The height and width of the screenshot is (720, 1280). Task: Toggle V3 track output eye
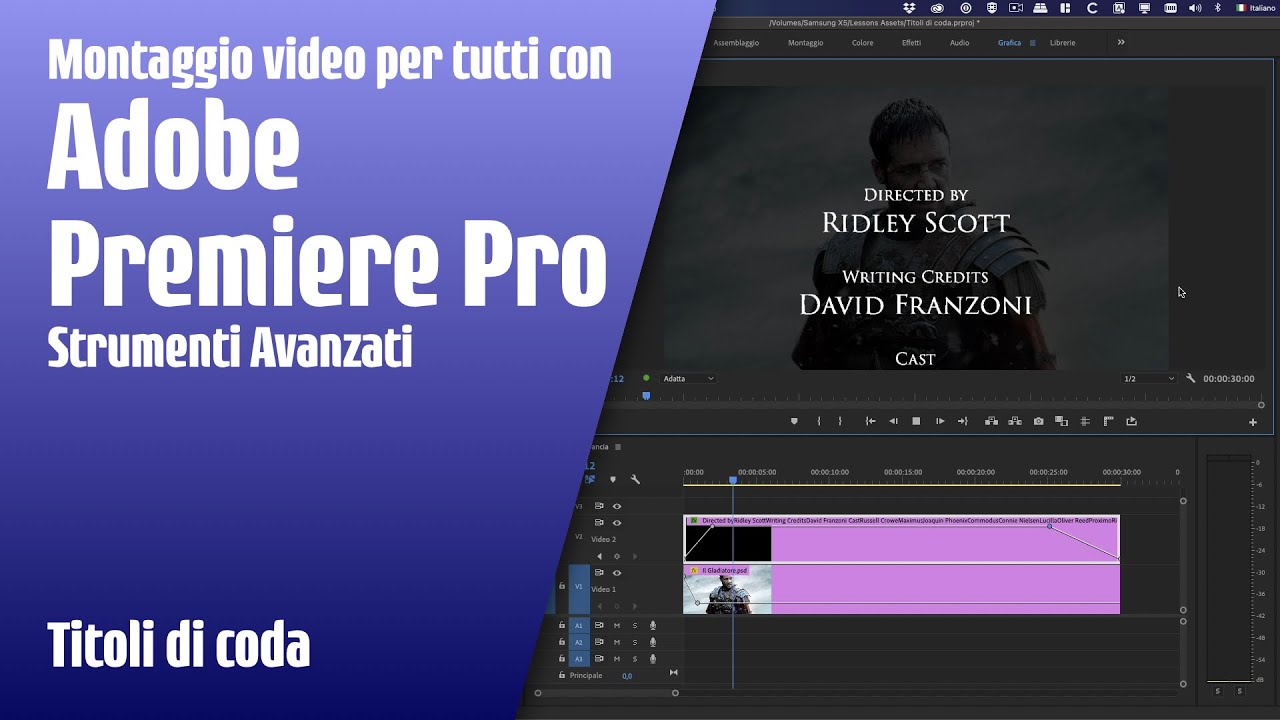[x=617, y=506]
